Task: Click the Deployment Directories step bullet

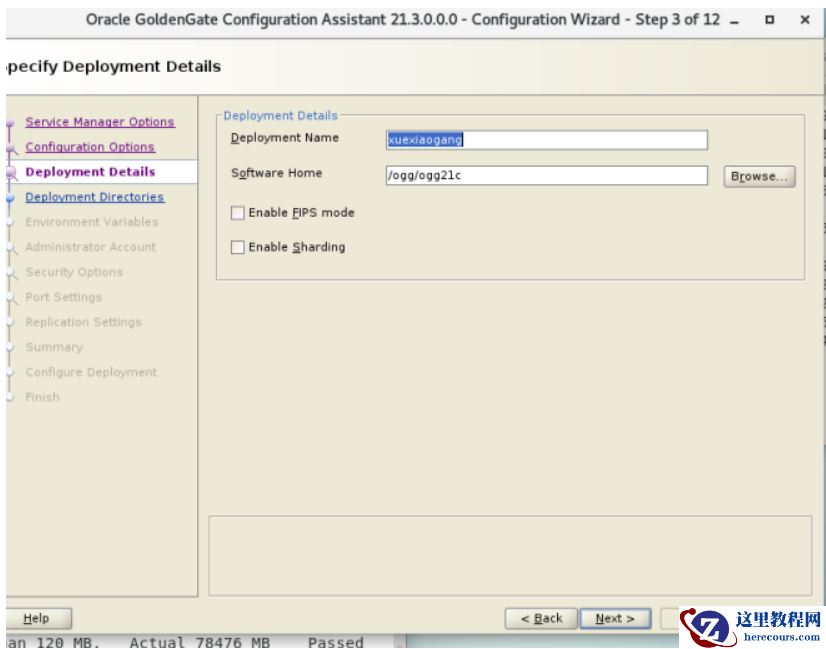Action: 10,198
